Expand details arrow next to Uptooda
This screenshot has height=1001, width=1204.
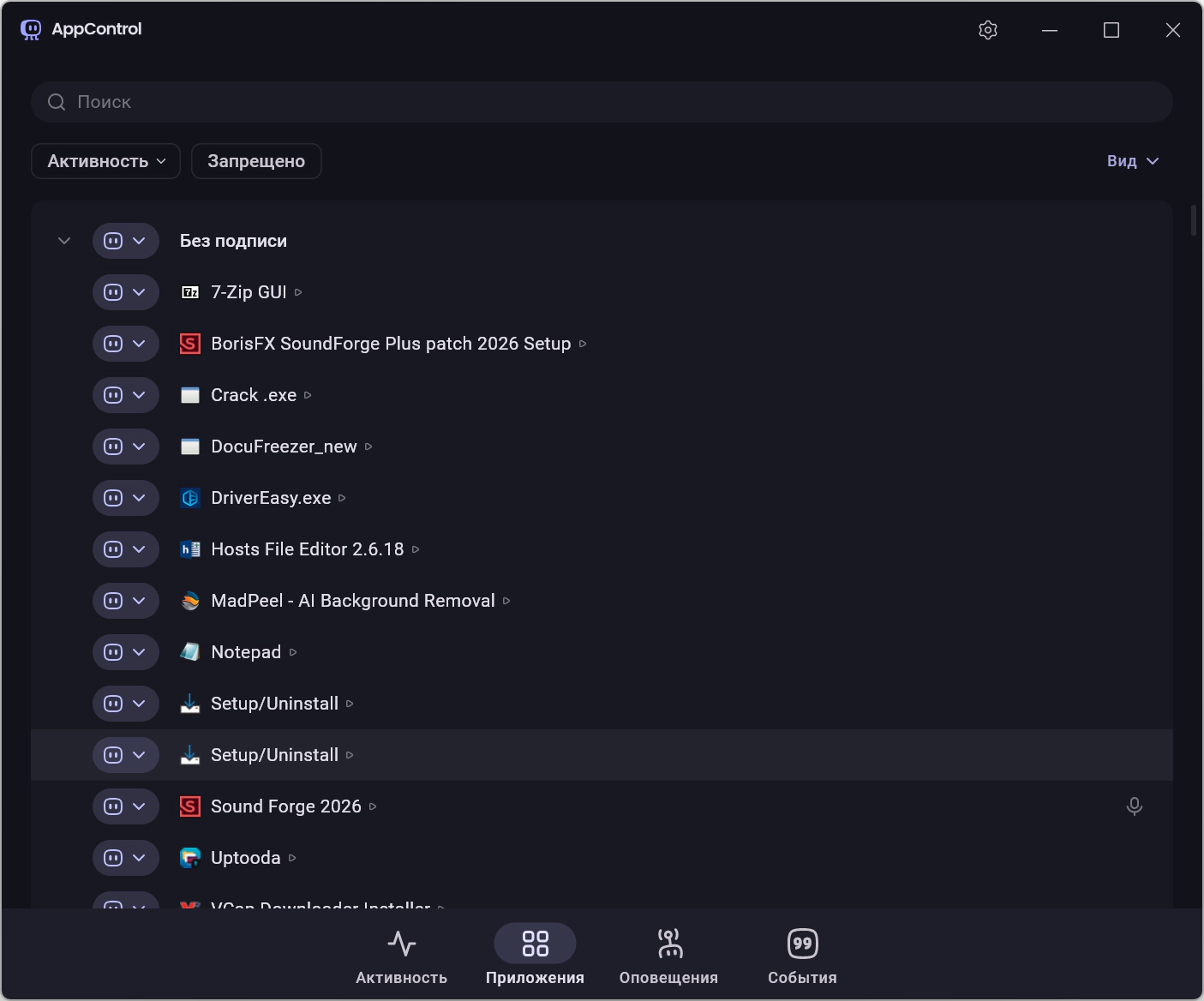(x=292, y=858)
